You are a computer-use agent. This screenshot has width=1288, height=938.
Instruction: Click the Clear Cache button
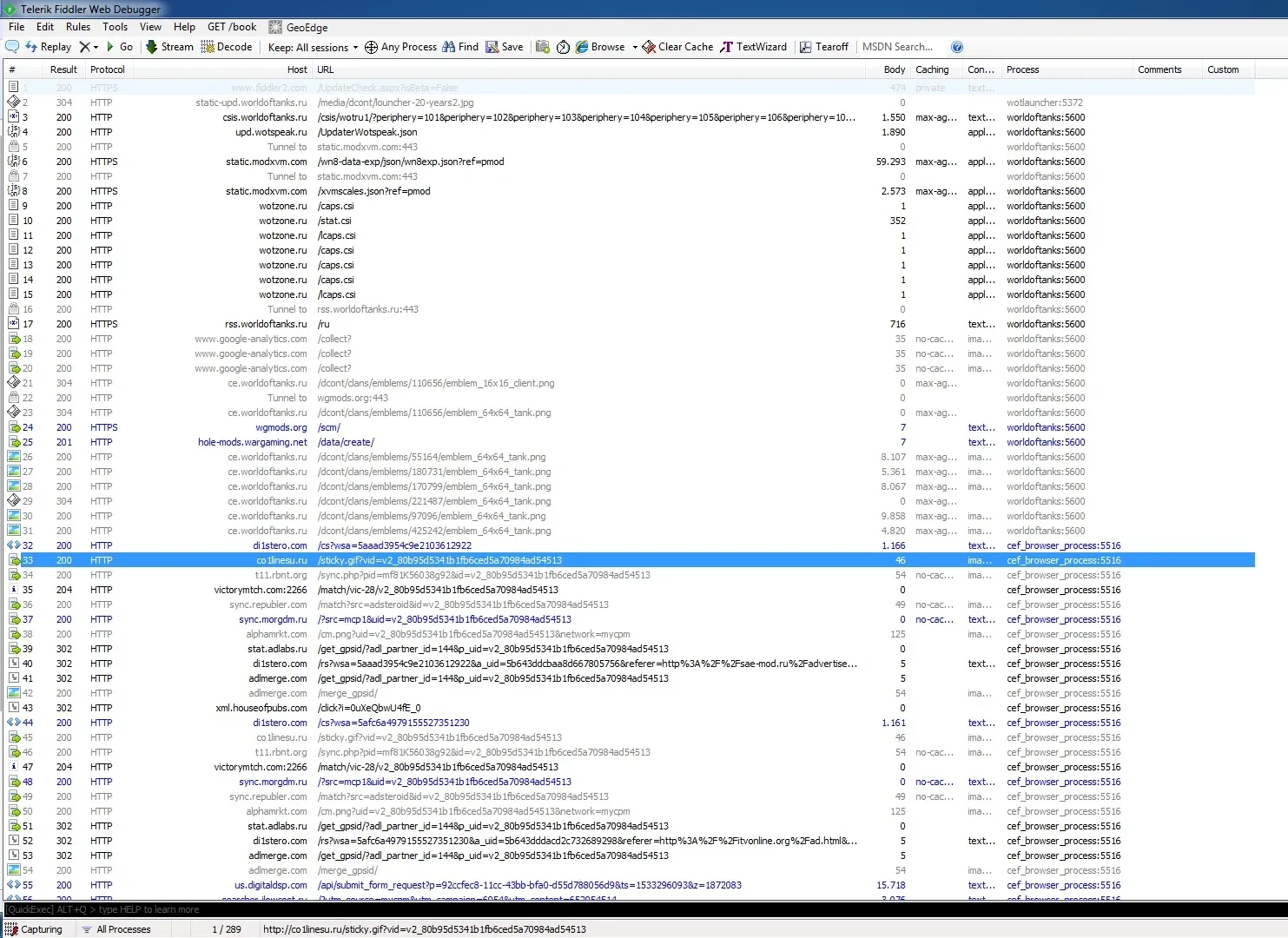[677, 47]
